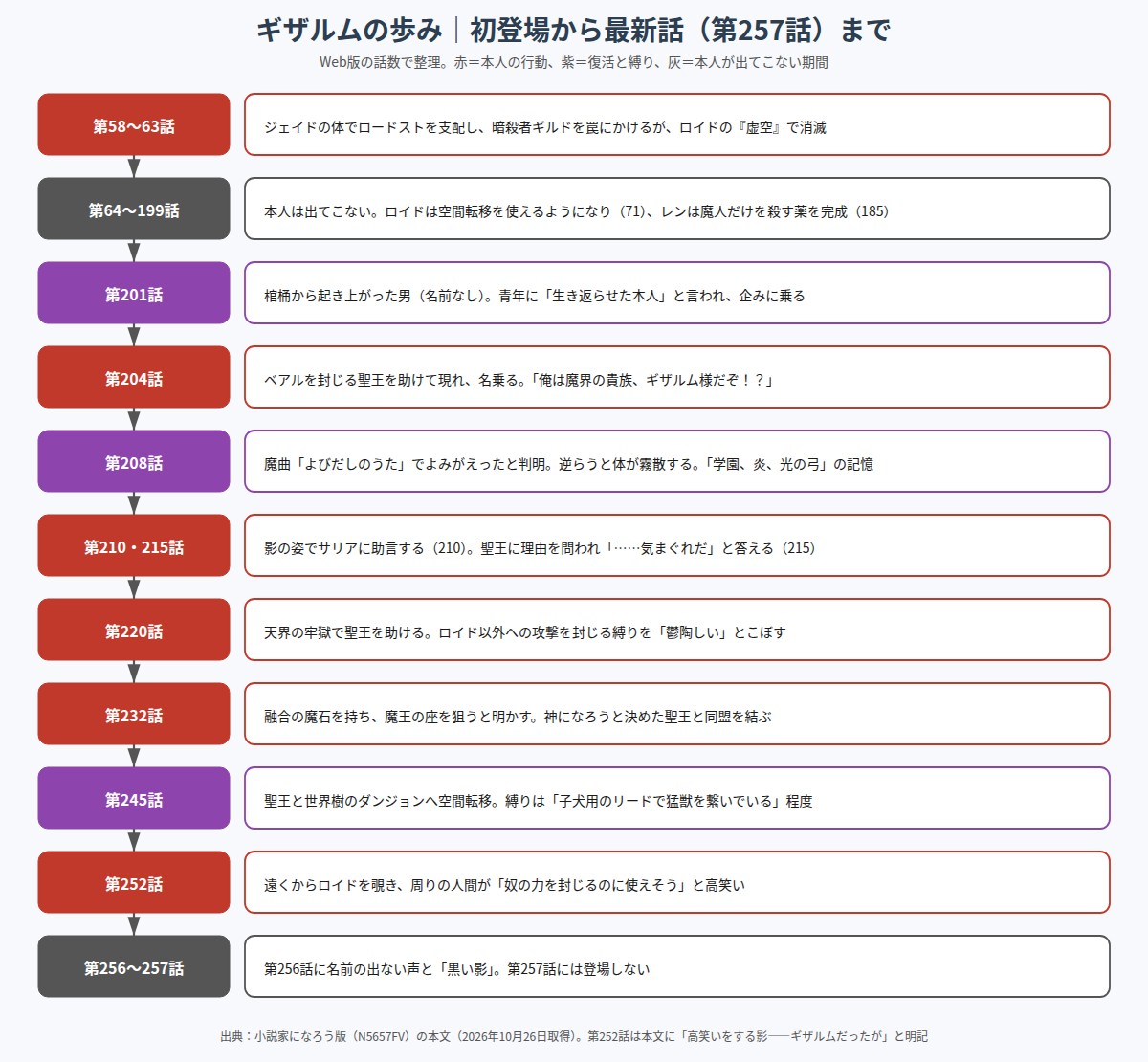Click the "第58〜63話" chapter label
The image size is (1148, 1062).
tap(134, 124)
